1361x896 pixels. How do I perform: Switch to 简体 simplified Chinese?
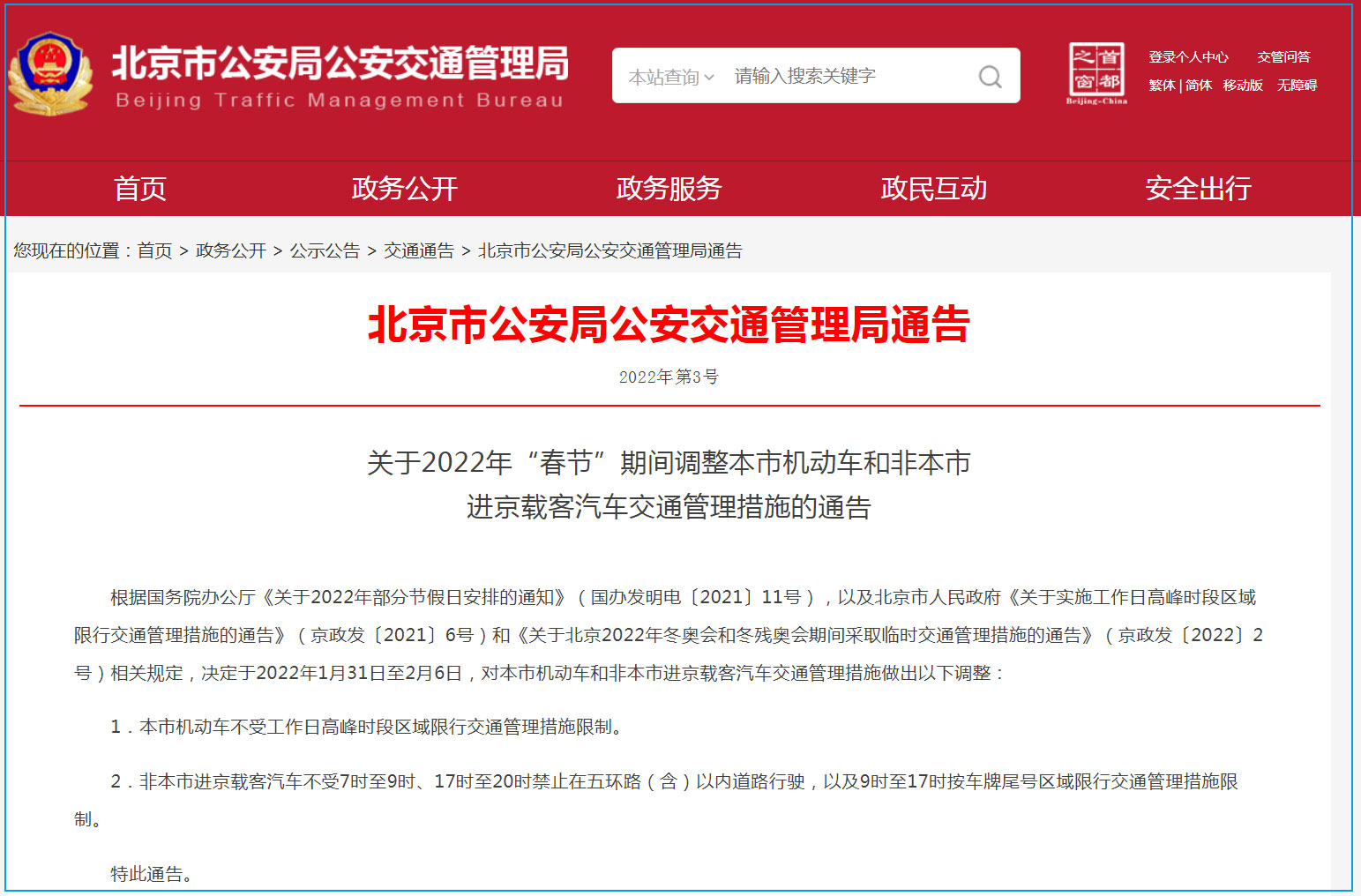tap(1199, 86)
